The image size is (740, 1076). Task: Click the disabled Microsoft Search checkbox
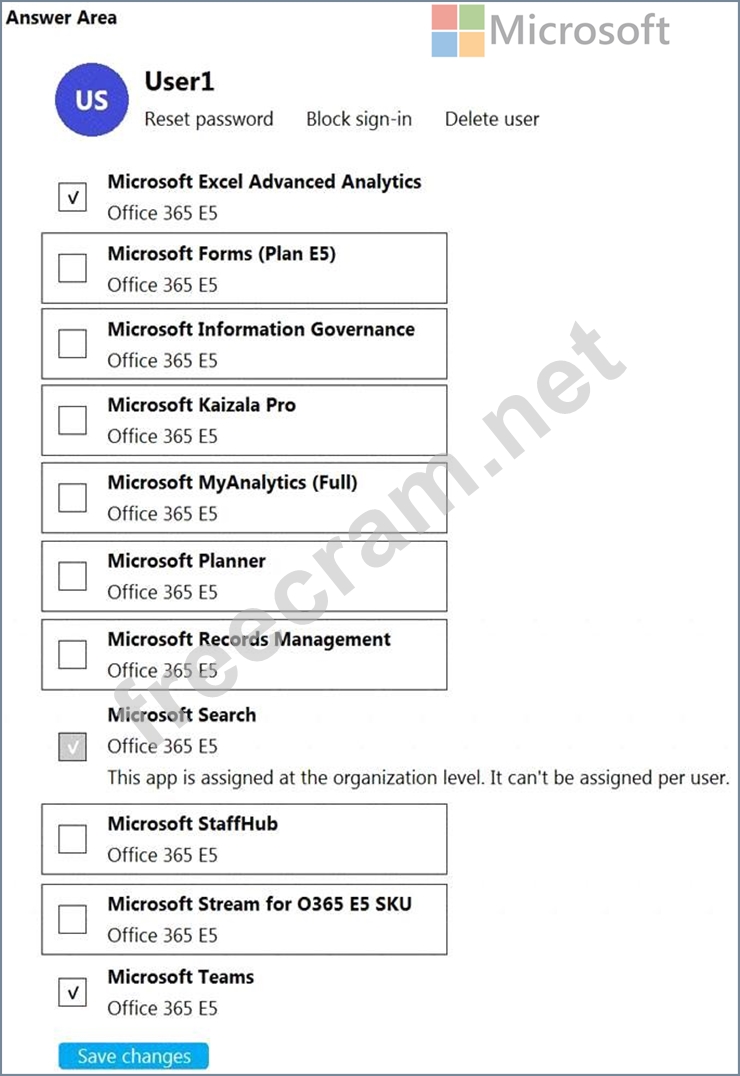72,746
